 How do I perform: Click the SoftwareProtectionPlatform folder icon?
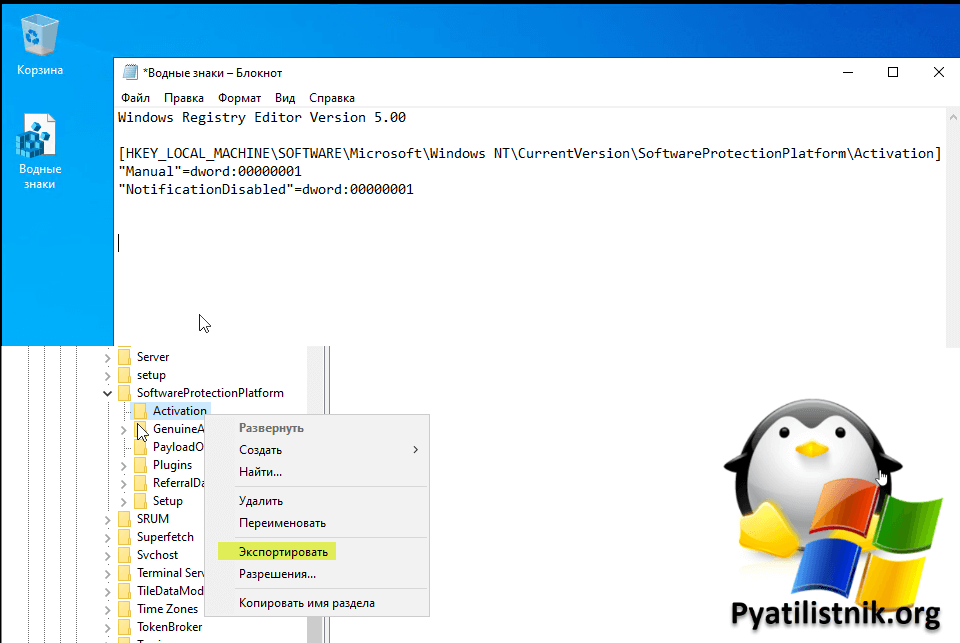coord(124,393)
